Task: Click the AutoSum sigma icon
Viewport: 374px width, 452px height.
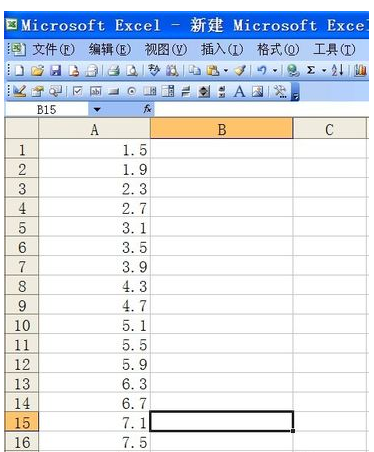Action: coord(311,70)
